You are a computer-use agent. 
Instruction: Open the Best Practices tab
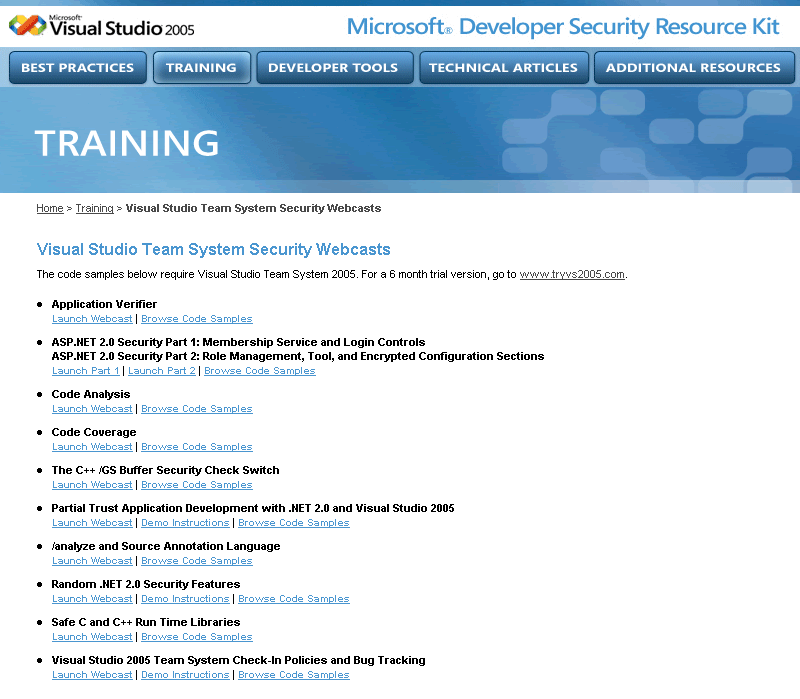click(78, 67)
